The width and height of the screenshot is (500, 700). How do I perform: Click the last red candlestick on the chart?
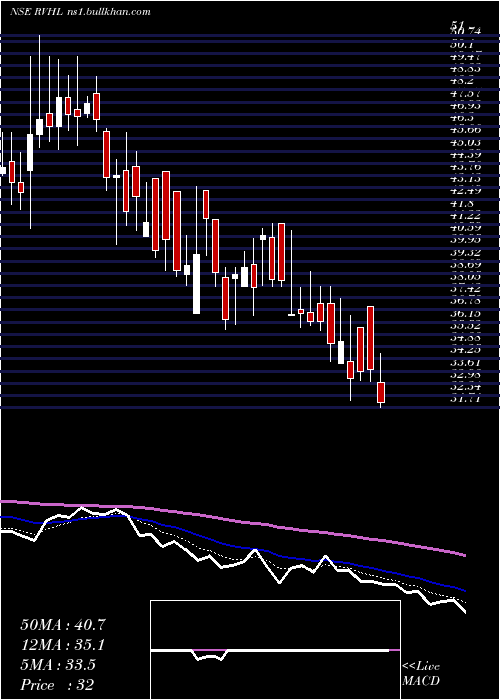(381, 392)
